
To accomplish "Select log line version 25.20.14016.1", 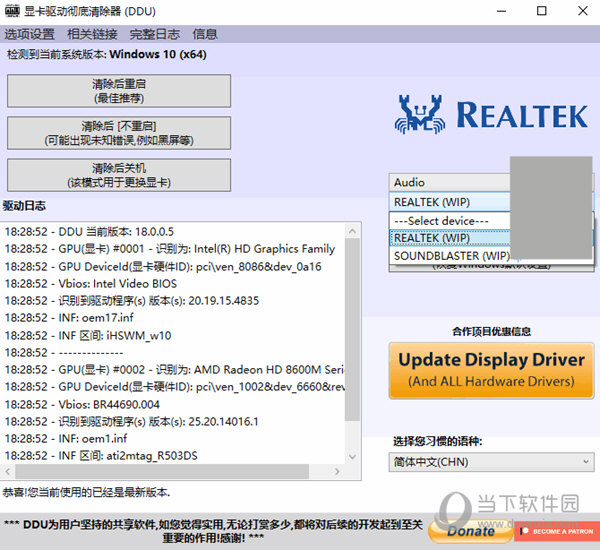I will click(x=132, y=421).
